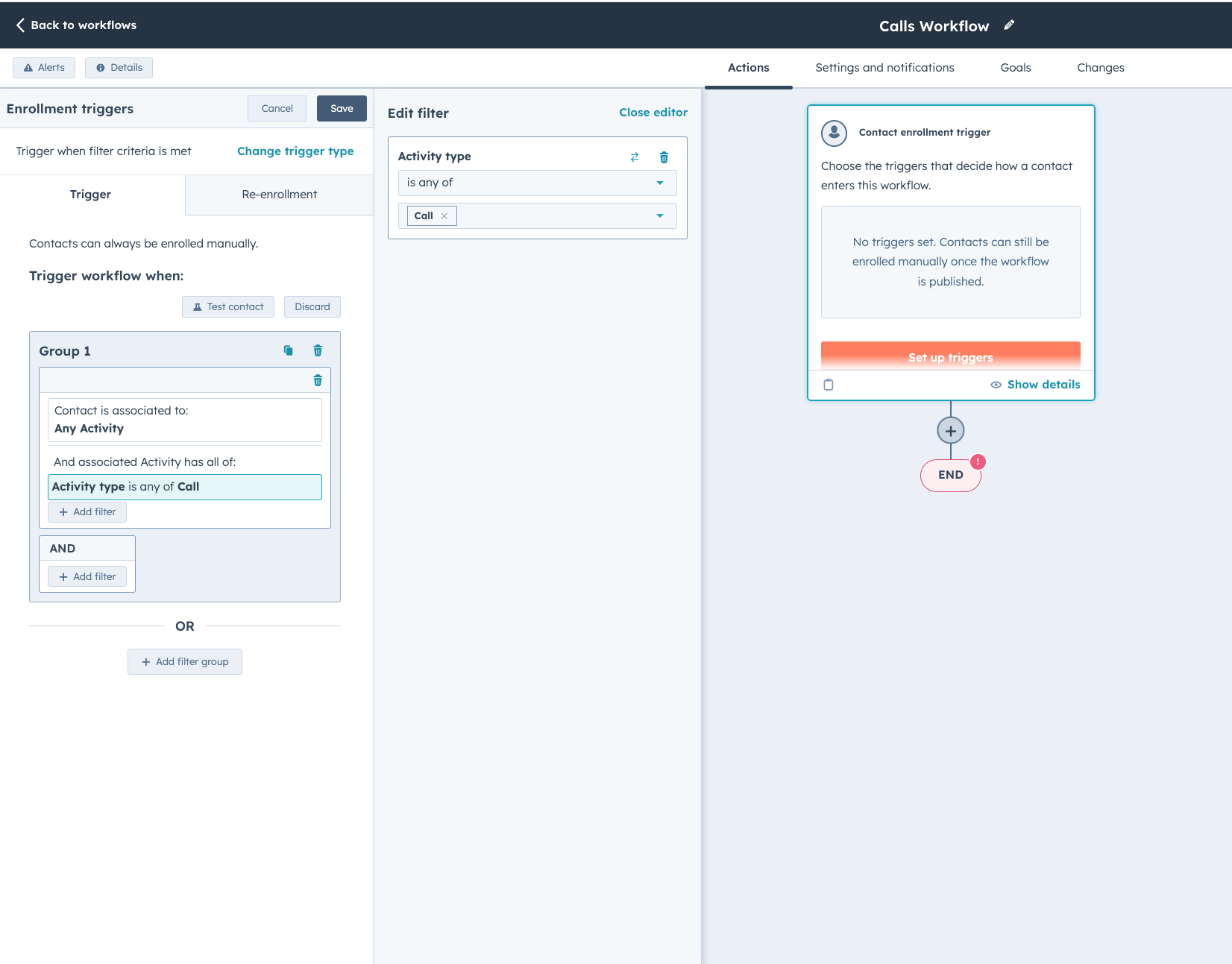Delete the Activity type filter in editor
The height and width of the screenshot is (964, 1232).
click(664, 157)
